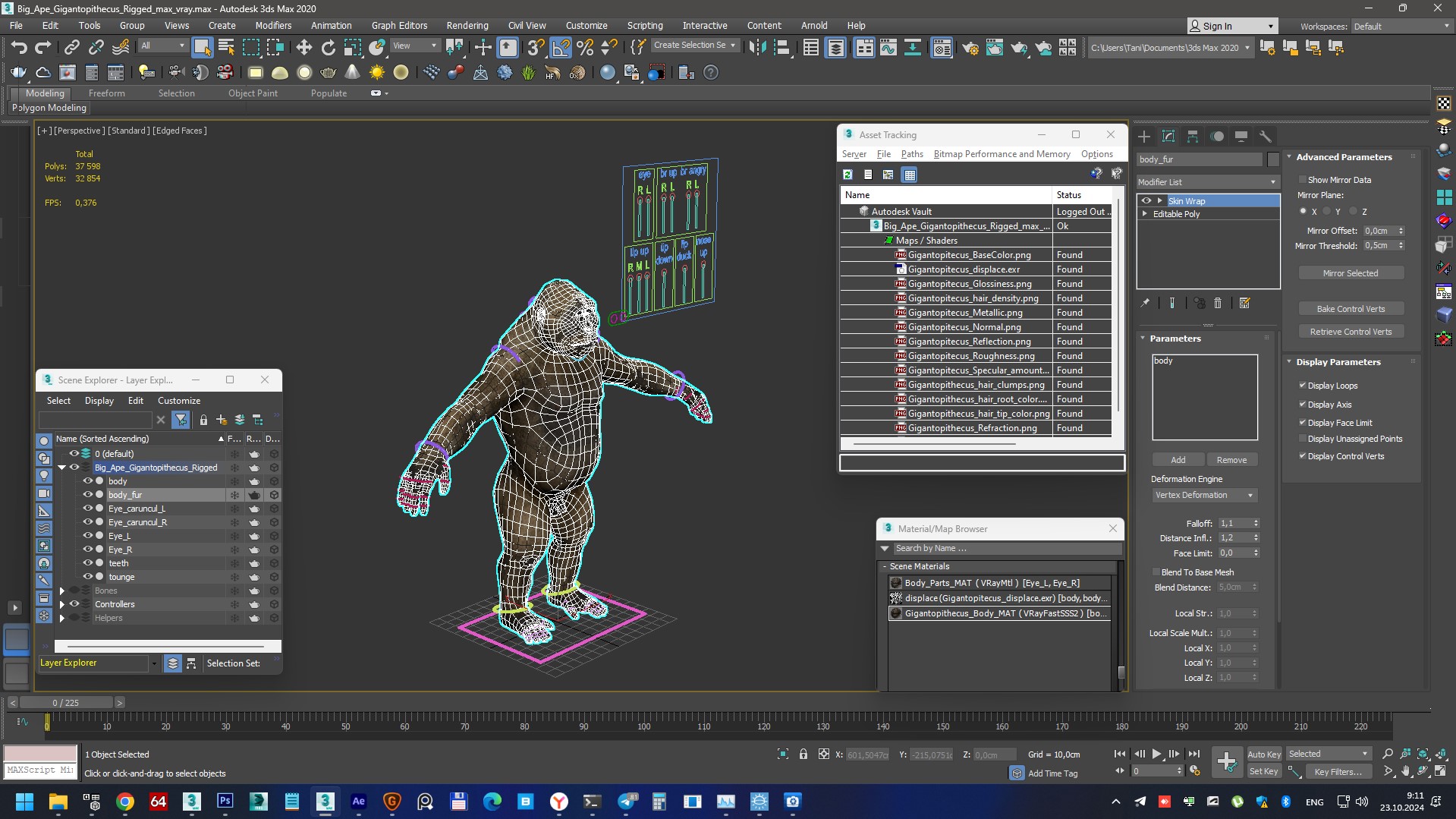This screenshot has width=1456, height=819.
Task: Uncheck Display Loops
Action: pos(1303,386)
